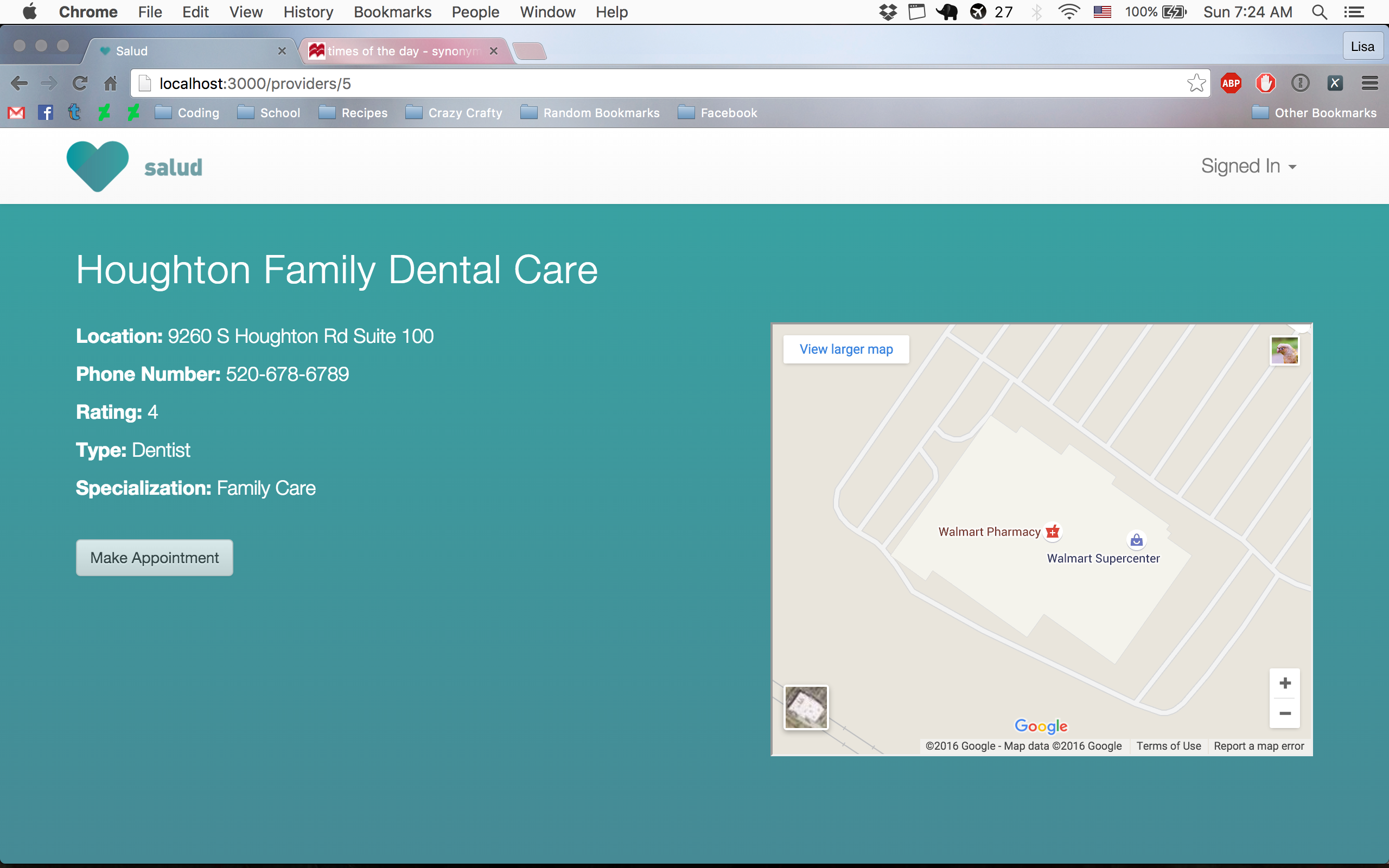Click the red stop-hand extension icon

[x=1266, y=84]
